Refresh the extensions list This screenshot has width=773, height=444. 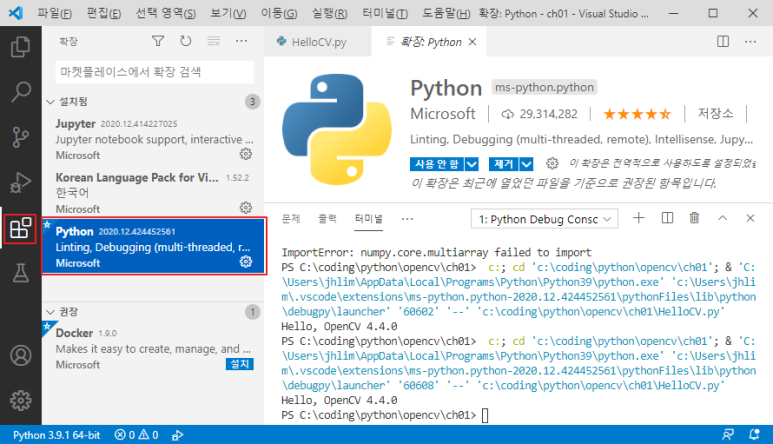[185, 41]
